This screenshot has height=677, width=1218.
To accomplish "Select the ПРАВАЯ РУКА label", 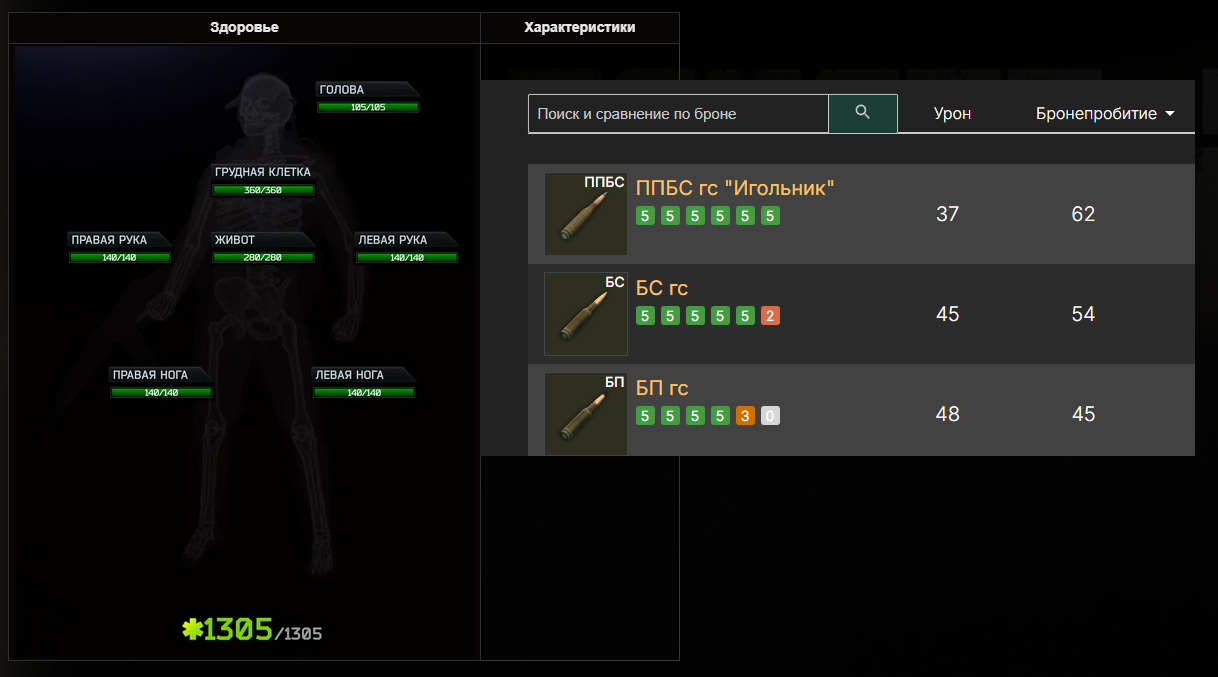I will 109,240.
